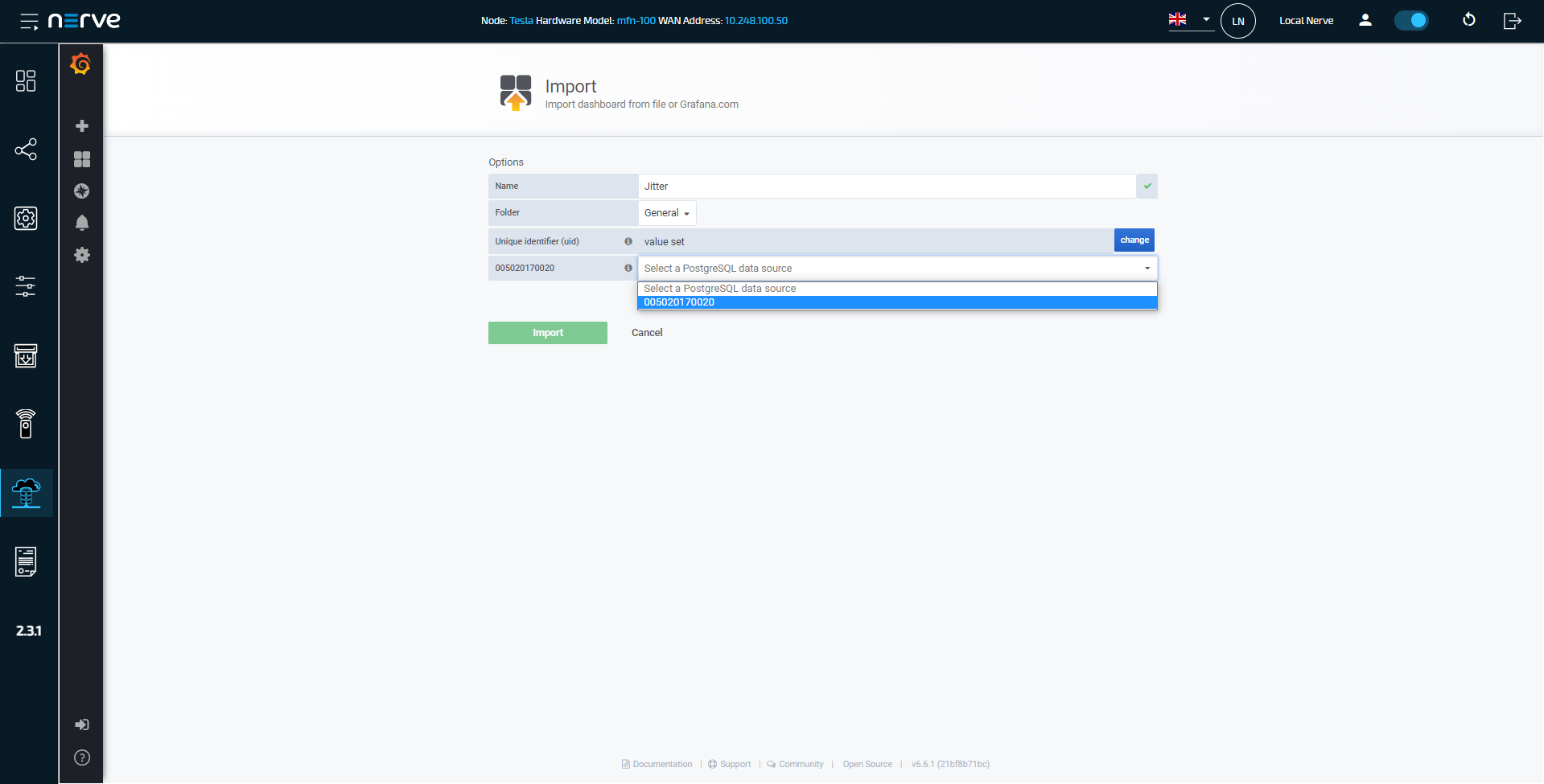
Task: Open the Nerve remote control icon
Action: click(x=27, y=424)
